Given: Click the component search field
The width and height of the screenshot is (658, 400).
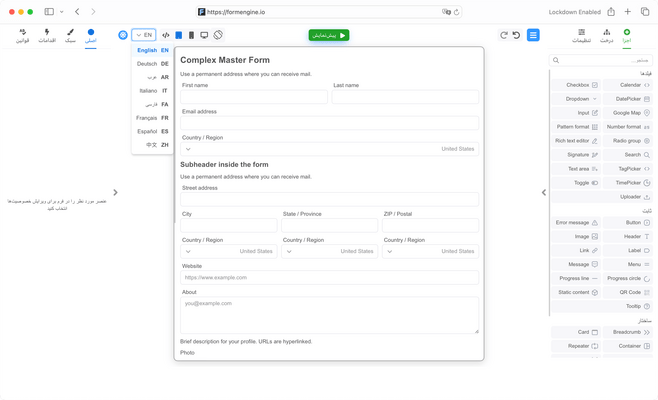Looking at the screenshot, I should point(601,60).
